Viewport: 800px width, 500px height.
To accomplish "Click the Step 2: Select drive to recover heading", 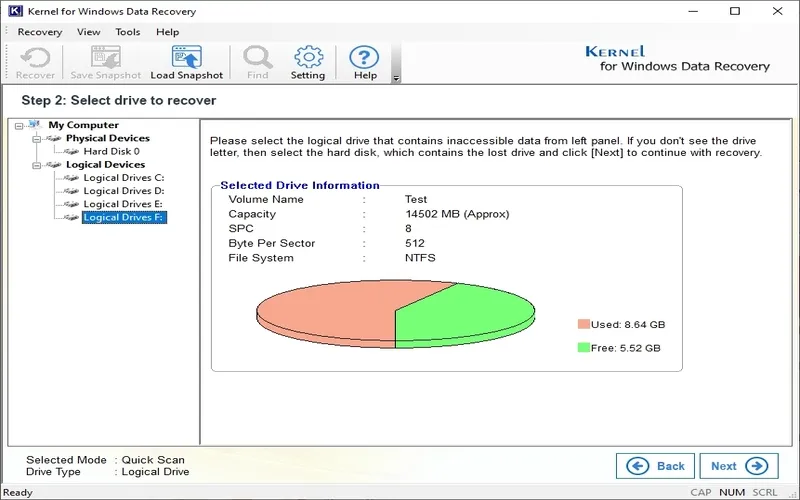I will pos(119,101).
